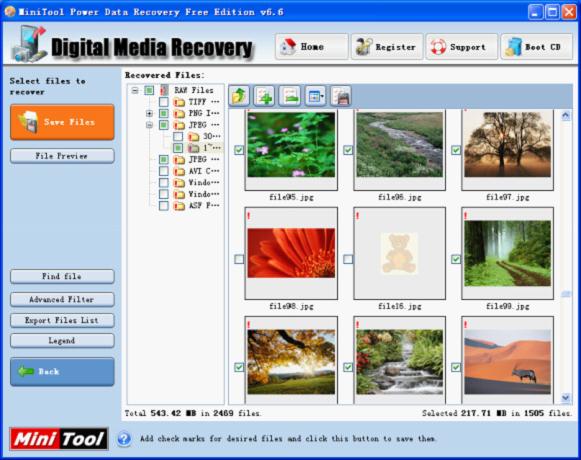This screenshot has height=460, width=581.
Task: Open the Advanced Filter button
Action: coord(62,300)
